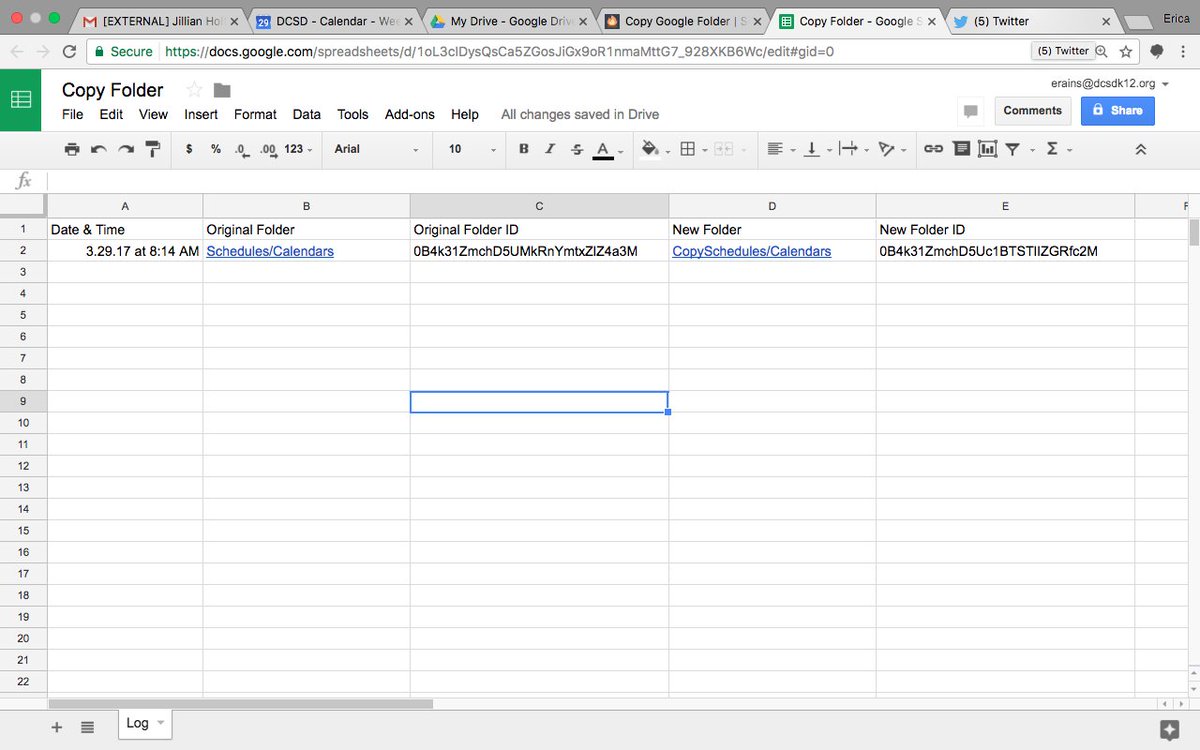Open the File menu
The height and width of the screenshot is (750, 1200).
tap(73, 114)
